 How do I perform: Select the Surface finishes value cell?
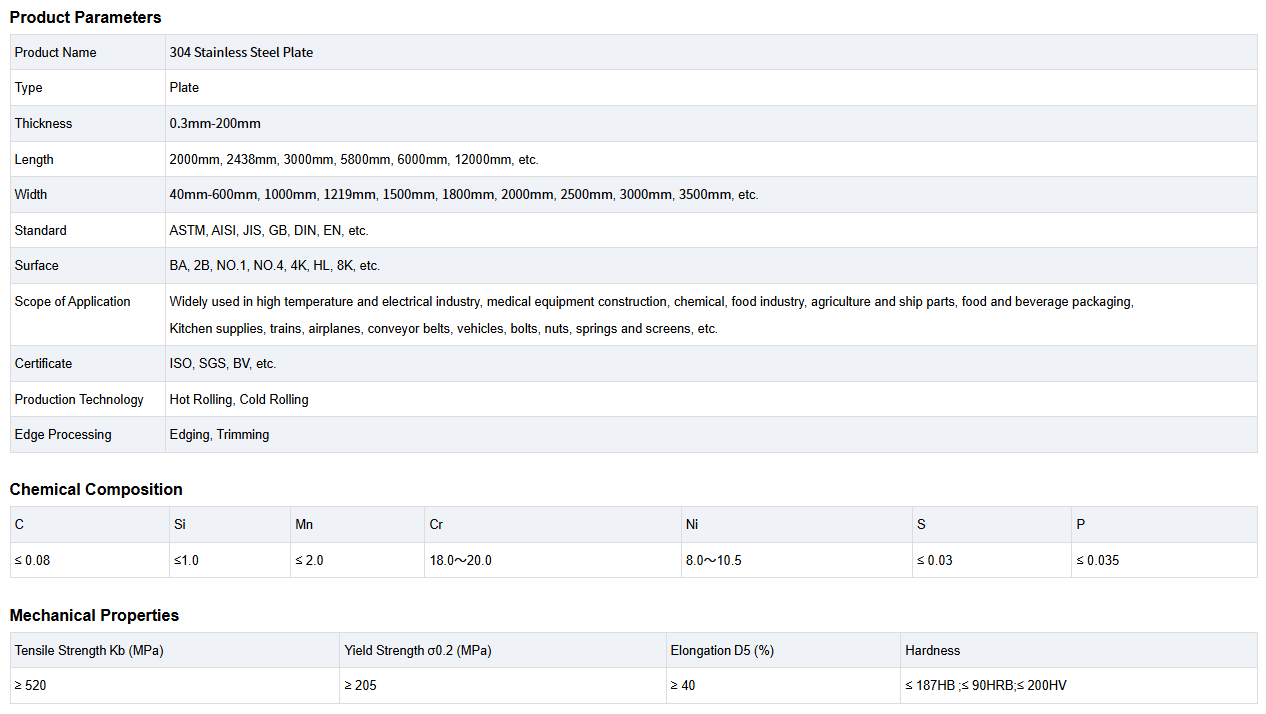[x=275, y=265]
